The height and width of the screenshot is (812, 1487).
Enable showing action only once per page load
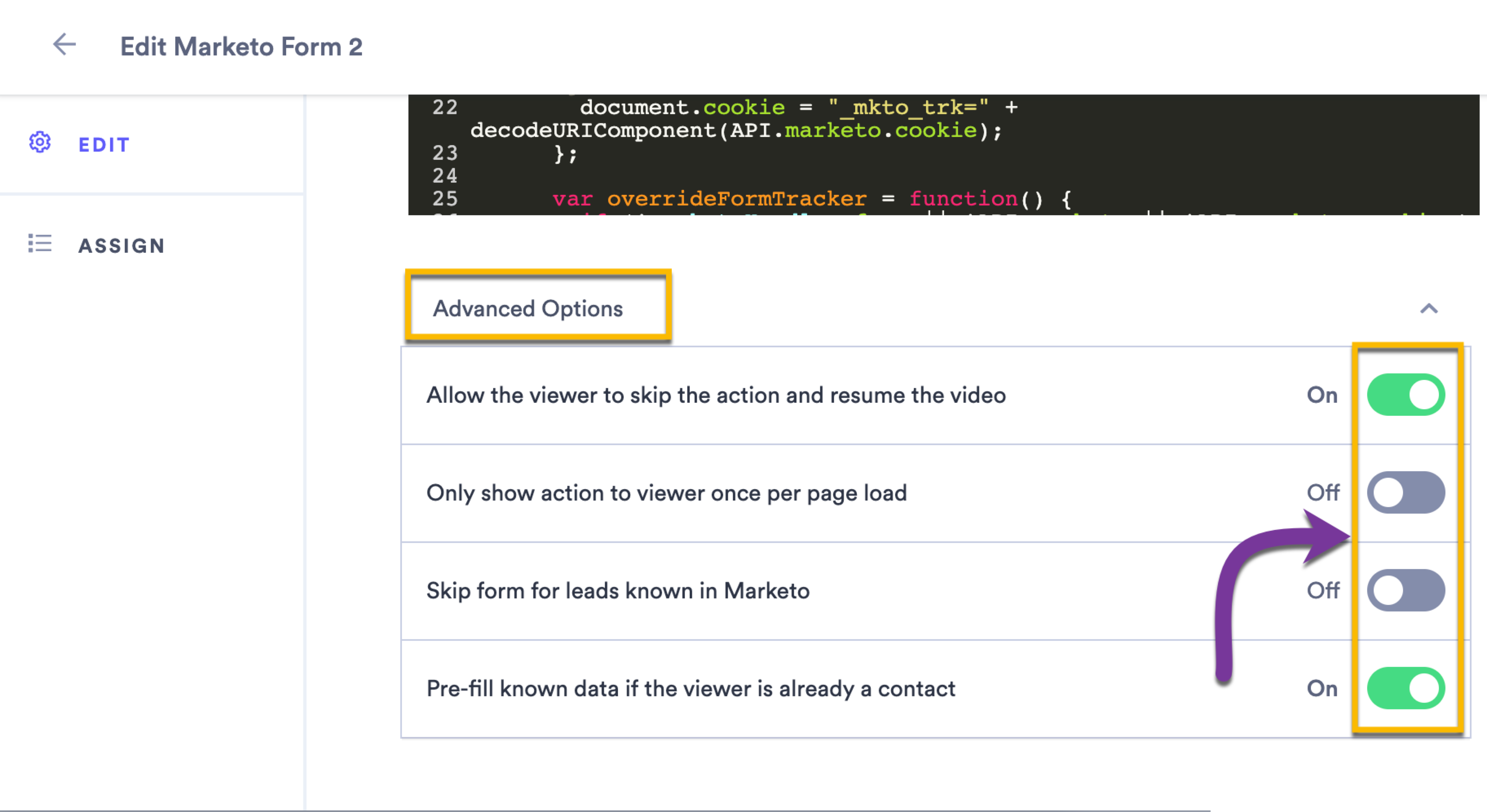click(1407, 492)
